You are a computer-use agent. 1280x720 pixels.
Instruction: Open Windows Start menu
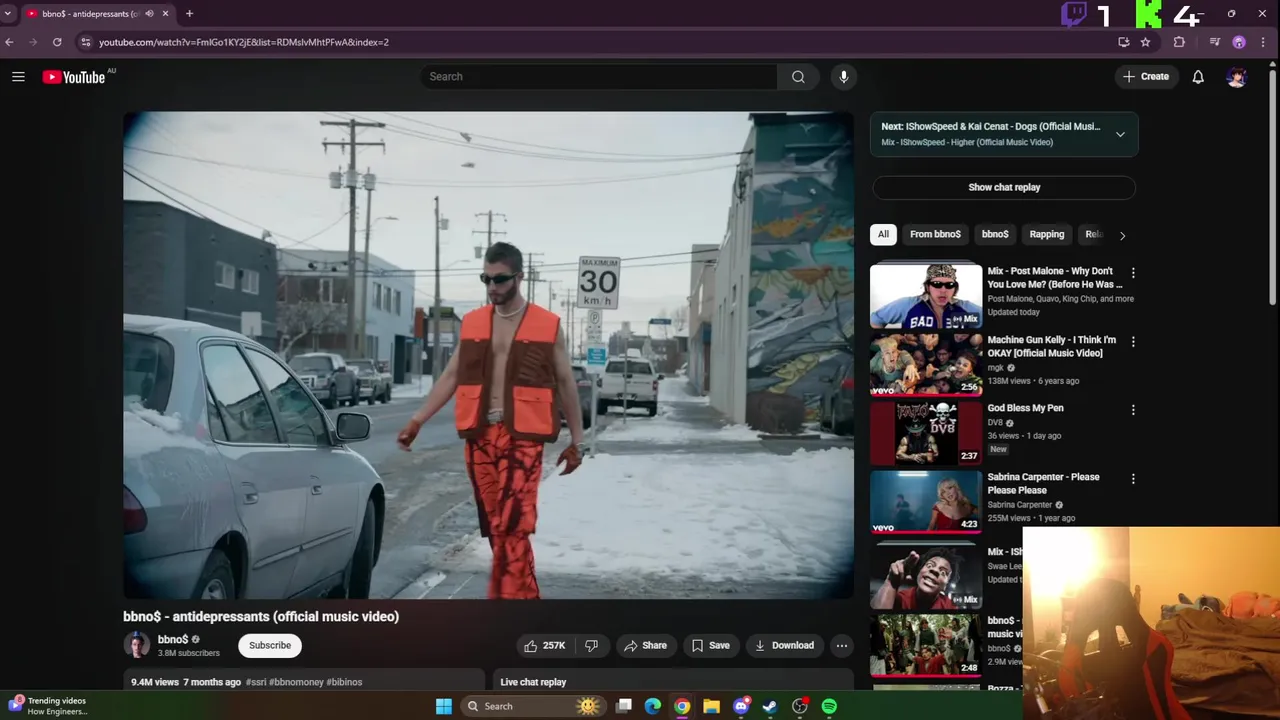(x=444, y=706)
